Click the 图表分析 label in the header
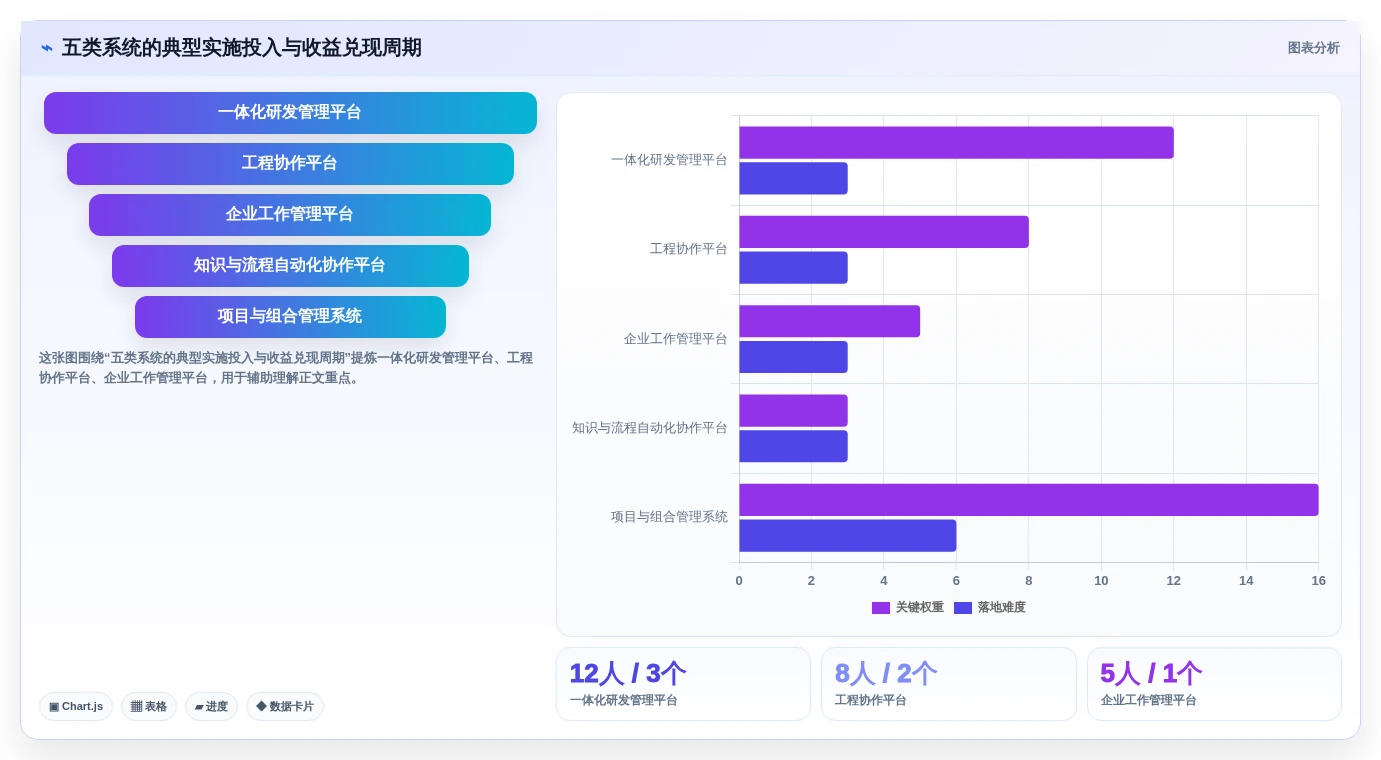The height and width of the screenshot is (760, 1381). tap(1313, 48)
